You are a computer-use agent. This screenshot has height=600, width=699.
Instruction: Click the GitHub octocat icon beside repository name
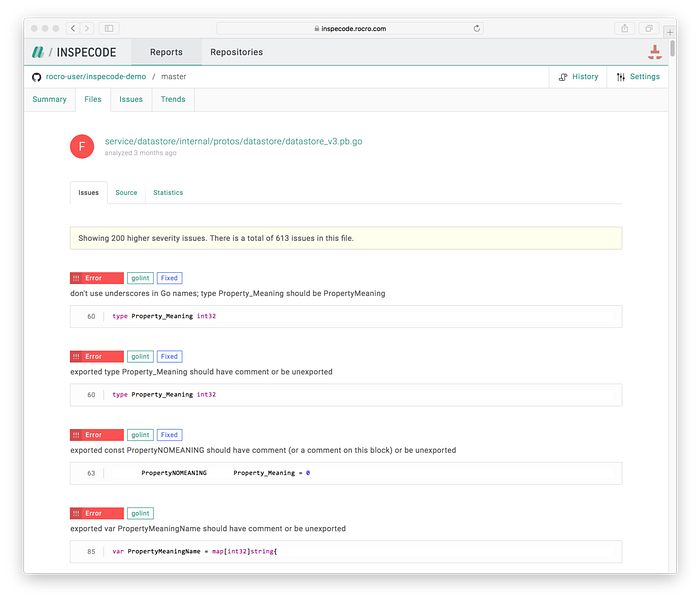coord(37,77)
